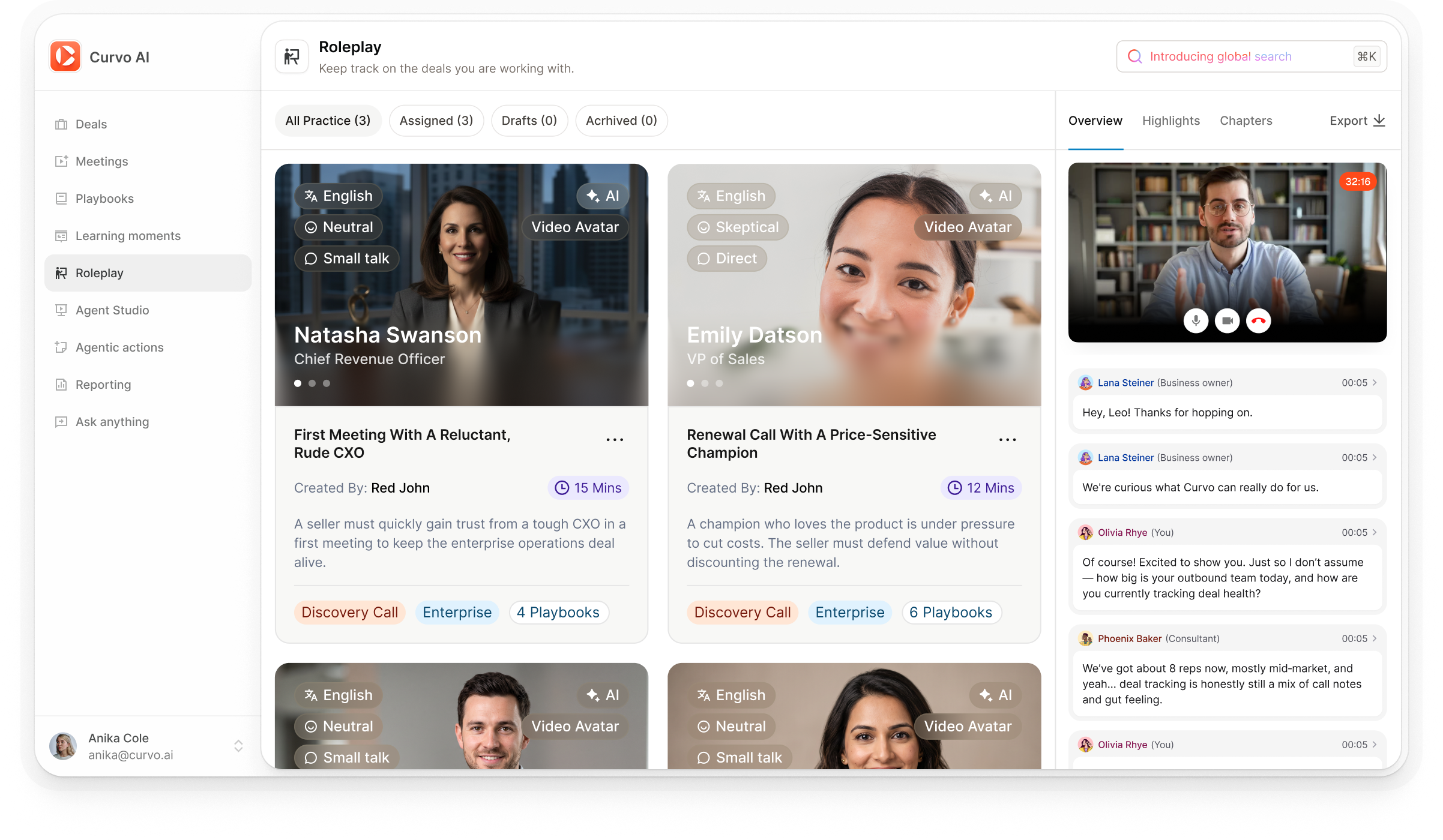
Task: Click the Roleplay header icon
Action: pyautogui.click(x=292, y=56)
